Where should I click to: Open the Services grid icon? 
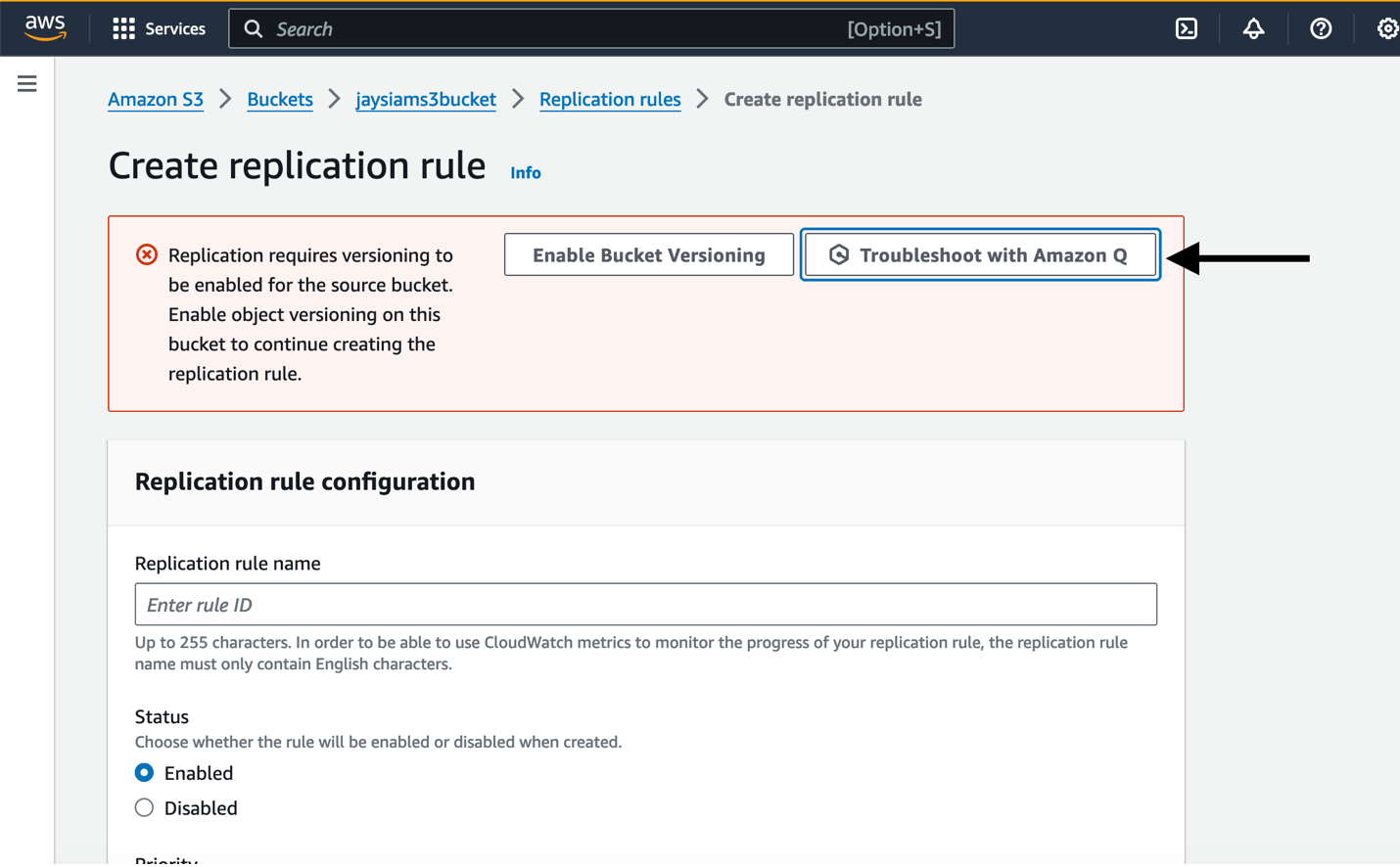pos(123,27)
